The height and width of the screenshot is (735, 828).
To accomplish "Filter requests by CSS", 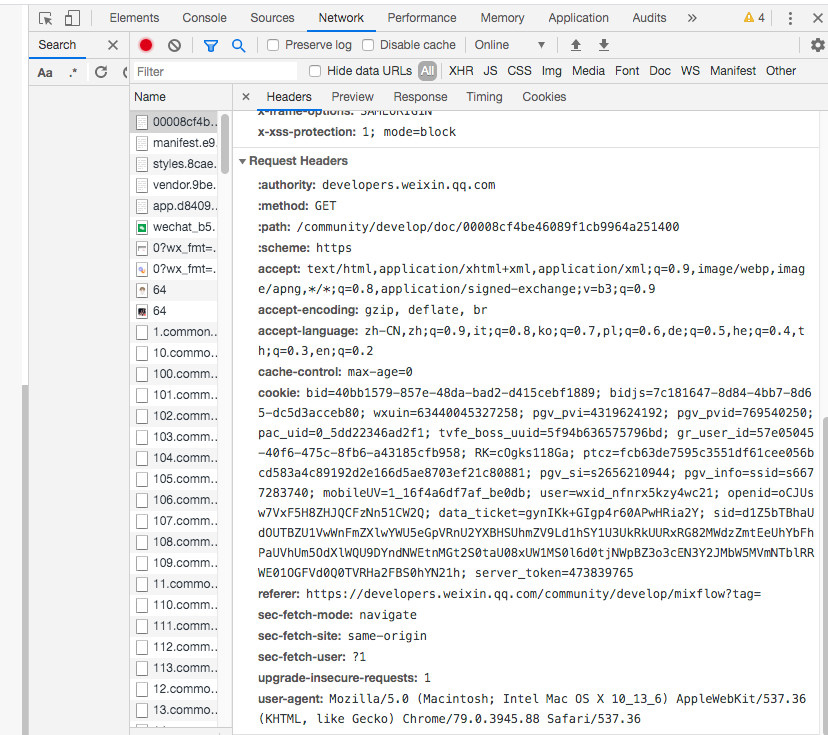I will pos(519,71).
